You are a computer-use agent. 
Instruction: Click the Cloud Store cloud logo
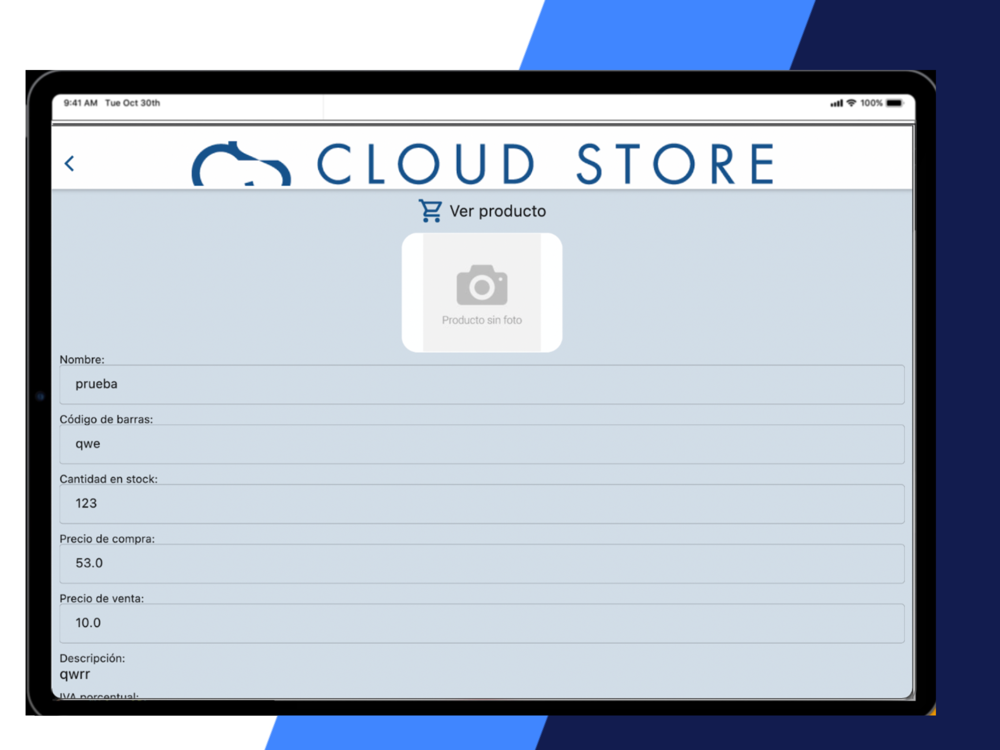241,164
